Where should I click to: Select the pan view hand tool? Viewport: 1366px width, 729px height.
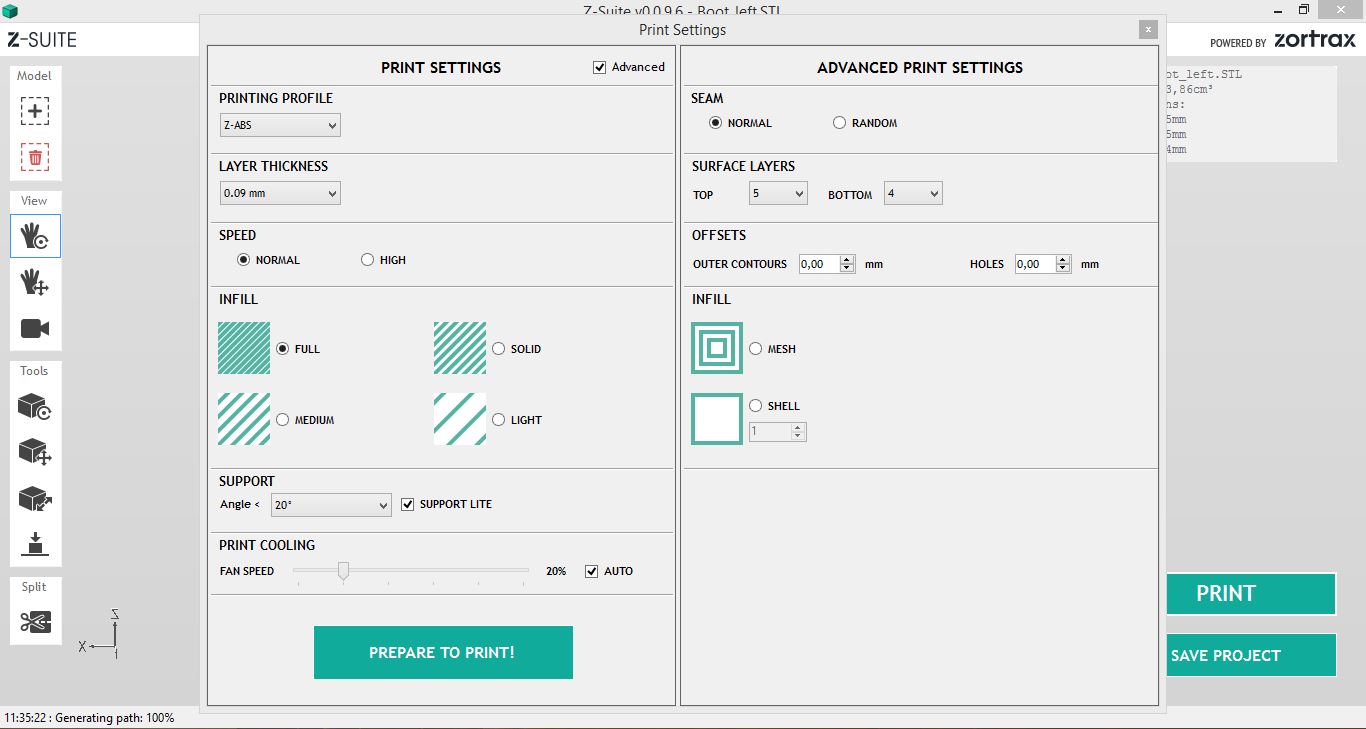[35, 282]
